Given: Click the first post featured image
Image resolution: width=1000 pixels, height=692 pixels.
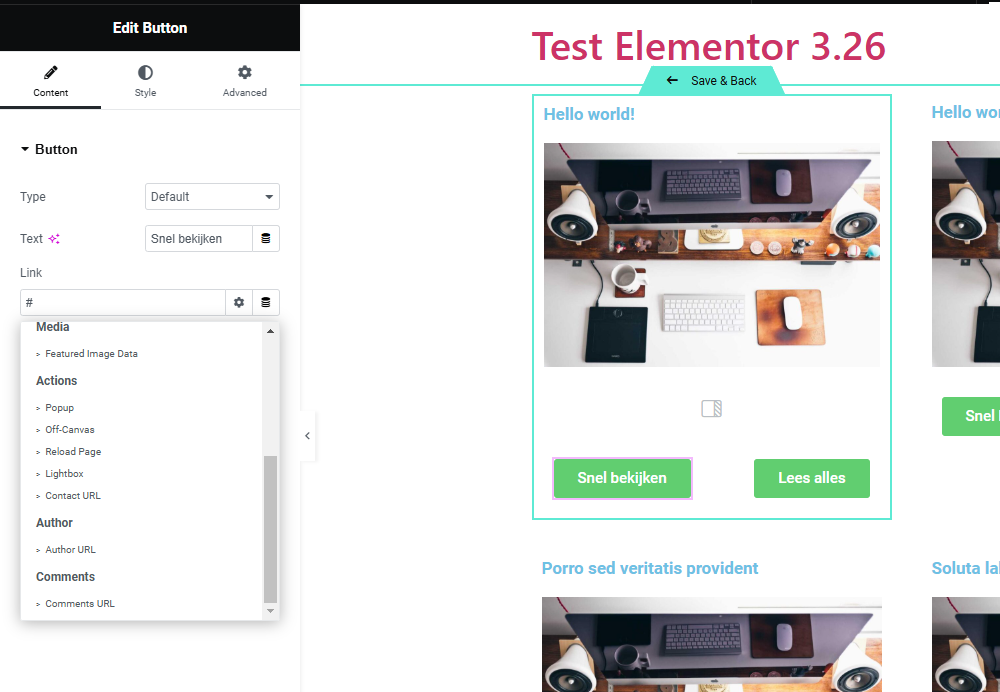Looking at the screenshot, I should (712, 254).
